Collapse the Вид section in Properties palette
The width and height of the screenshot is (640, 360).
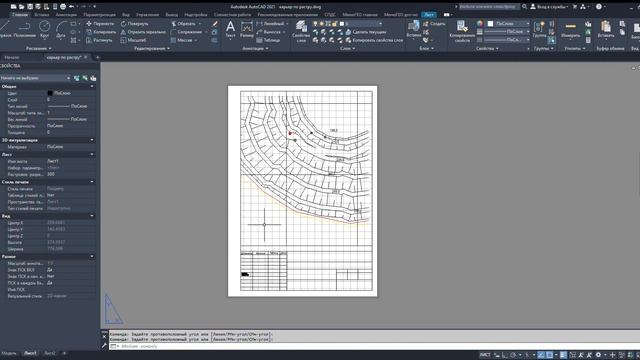click(92, 216)
